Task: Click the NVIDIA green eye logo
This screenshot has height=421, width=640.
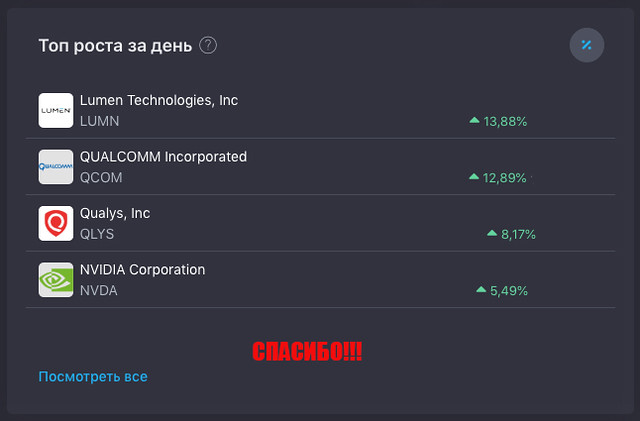Action: pyautogui.click(x=56, y=279)
